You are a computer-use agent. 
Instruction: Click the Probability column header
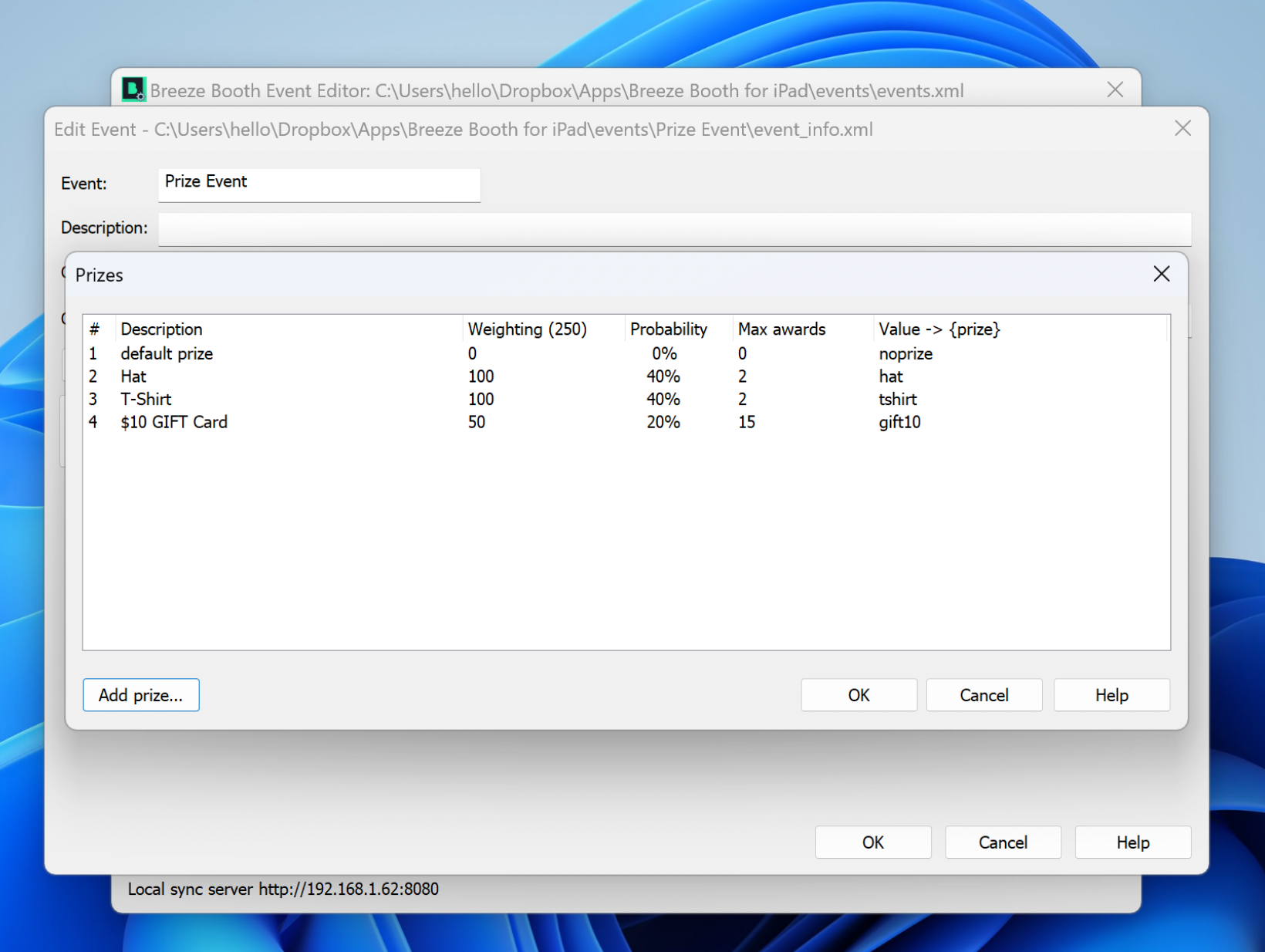(668, 329)
